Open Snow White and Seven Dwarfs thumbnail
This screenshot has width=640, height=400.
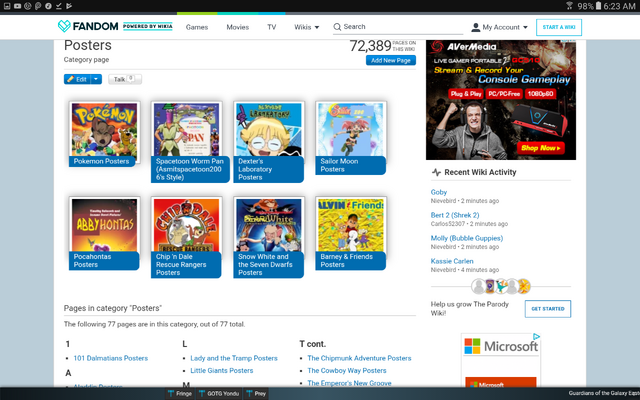[269, 237]
